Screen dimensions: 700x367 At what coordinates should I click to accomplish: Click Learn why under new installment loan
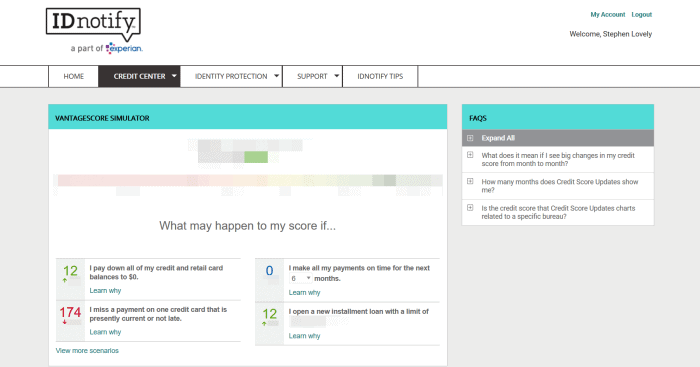pos(304,336)
